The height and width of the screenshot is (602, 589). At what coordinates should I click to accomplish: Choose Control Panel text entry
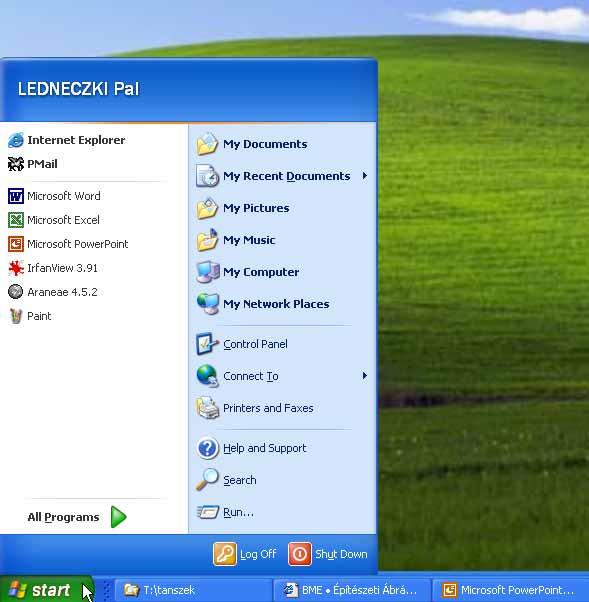pyautogui.click(x=255, y=344)
